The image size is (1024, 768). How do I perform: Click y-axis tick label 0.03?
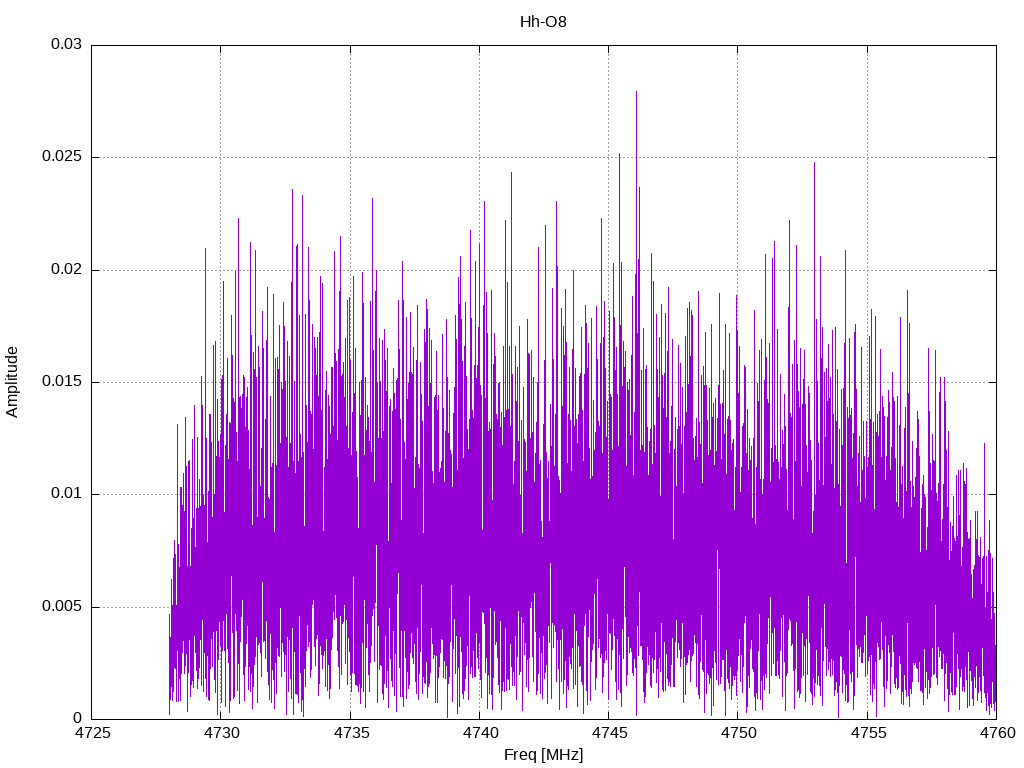tap(67, 44)
